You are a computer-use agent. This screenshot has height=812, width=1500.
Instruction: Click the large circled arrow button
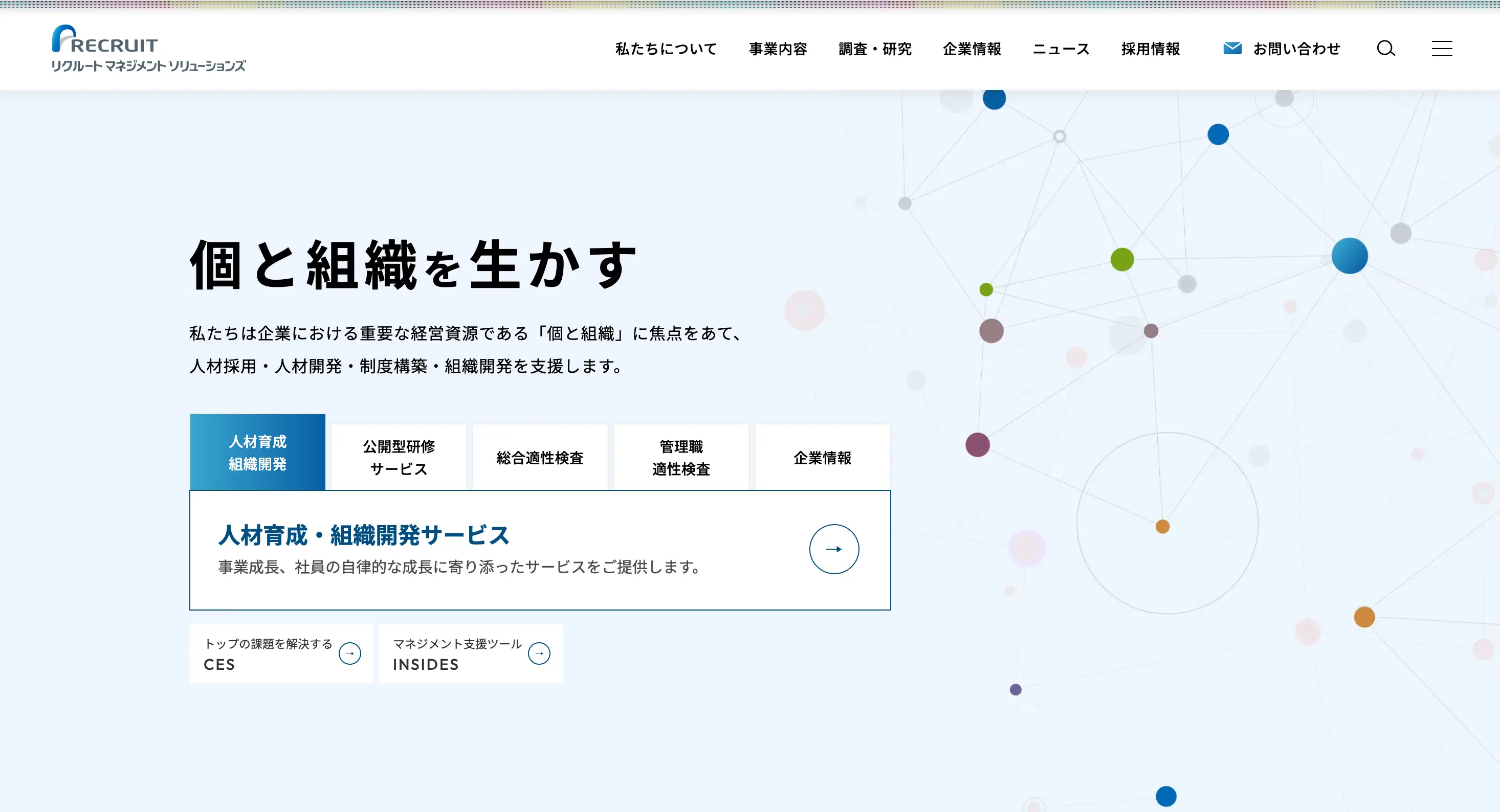[834, 549]
